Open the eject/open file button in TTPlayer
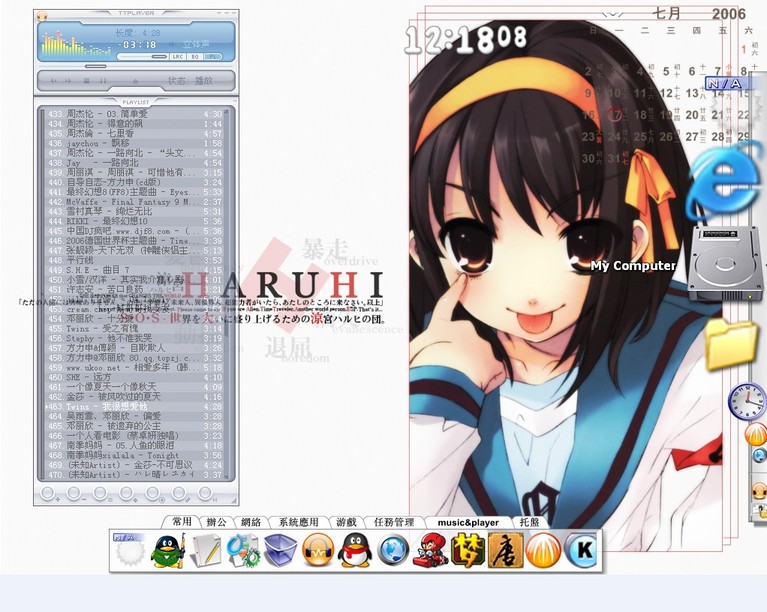The image size is (767, 612). pyautogui.click(x=136, y=80)
